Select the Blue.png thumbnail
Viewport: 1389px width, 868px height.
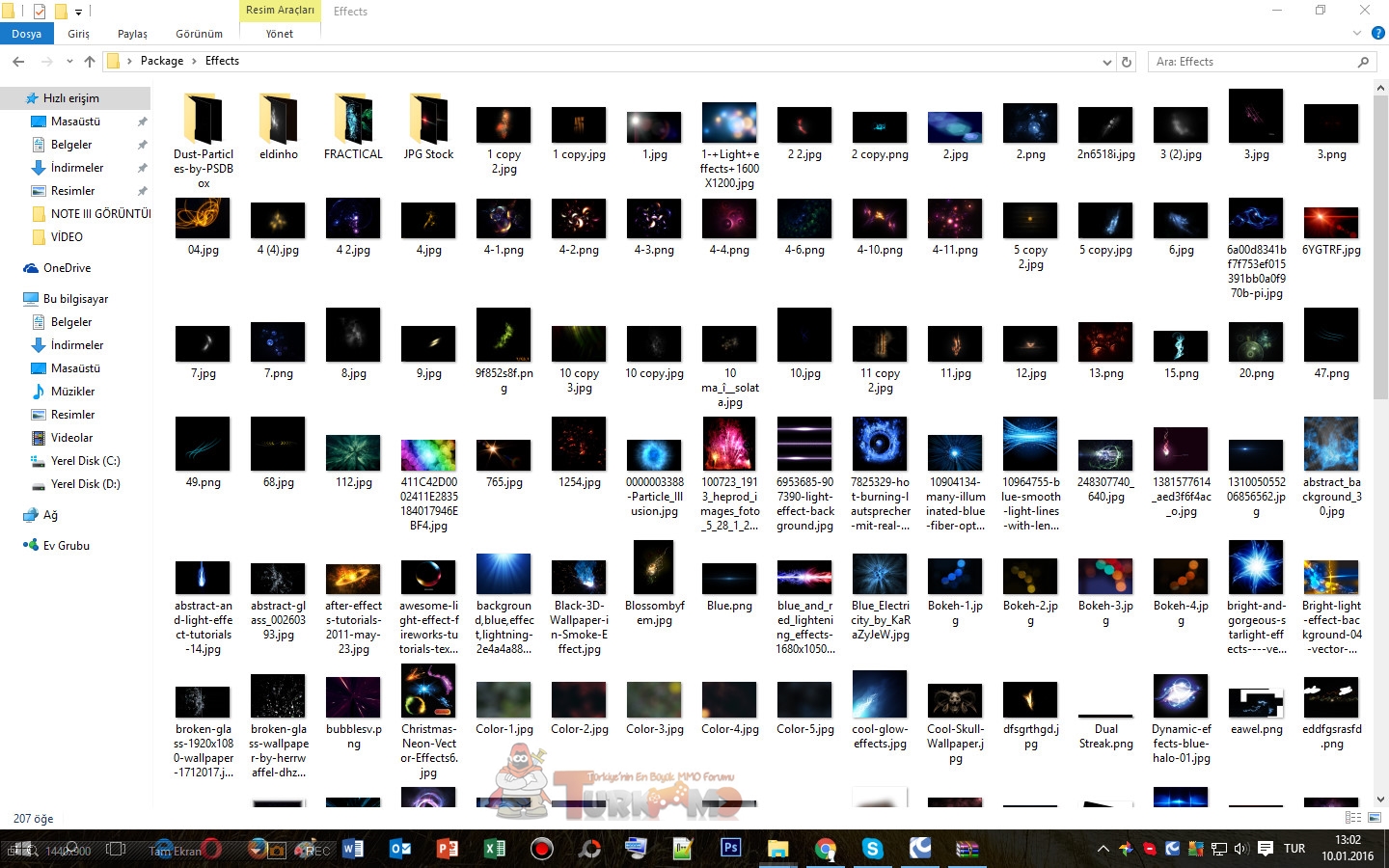pyautogui.click(x=729, y=581)
